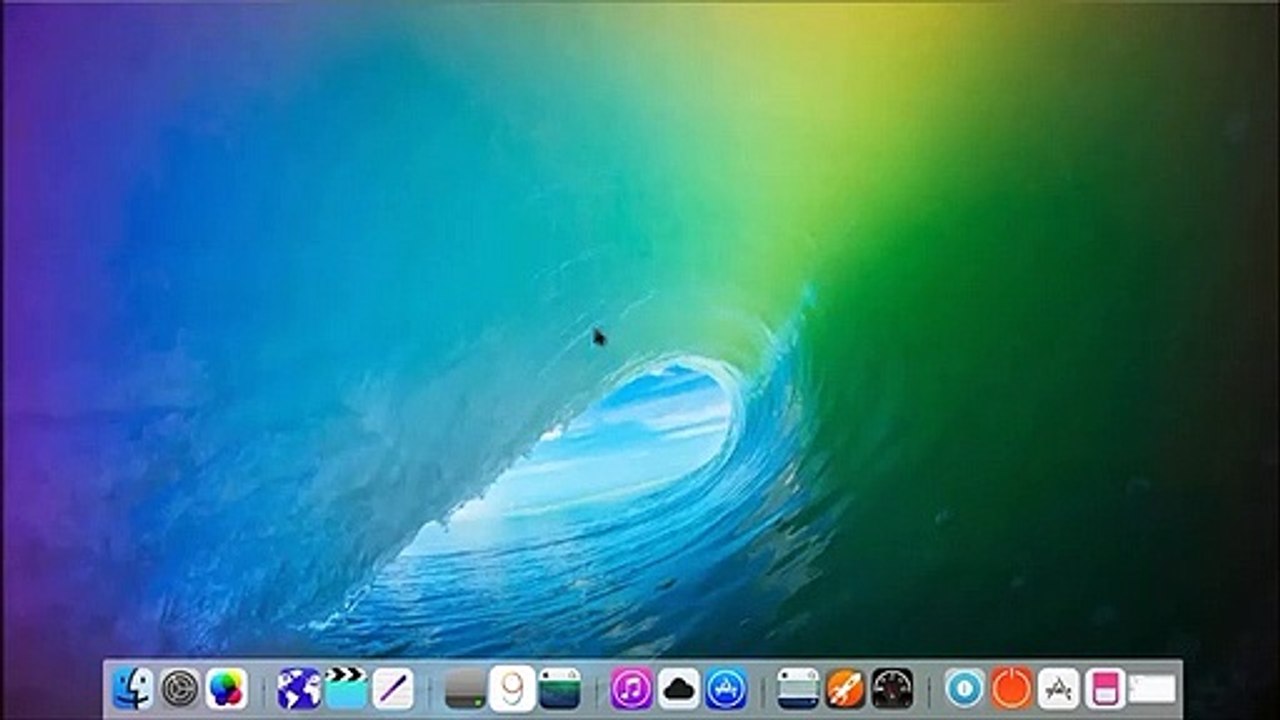Launch iTunes music note icon
This screenshot has height=720, width=1280.
click(x=632, y=688)
